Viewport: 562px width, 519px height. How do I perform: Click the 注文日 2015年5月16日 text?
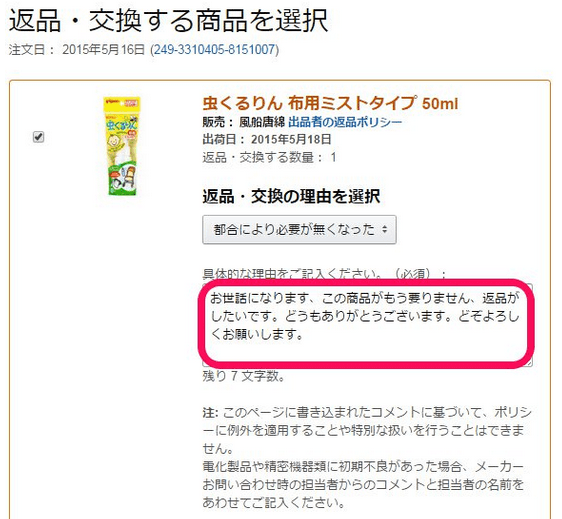click(x=77, y=50)
